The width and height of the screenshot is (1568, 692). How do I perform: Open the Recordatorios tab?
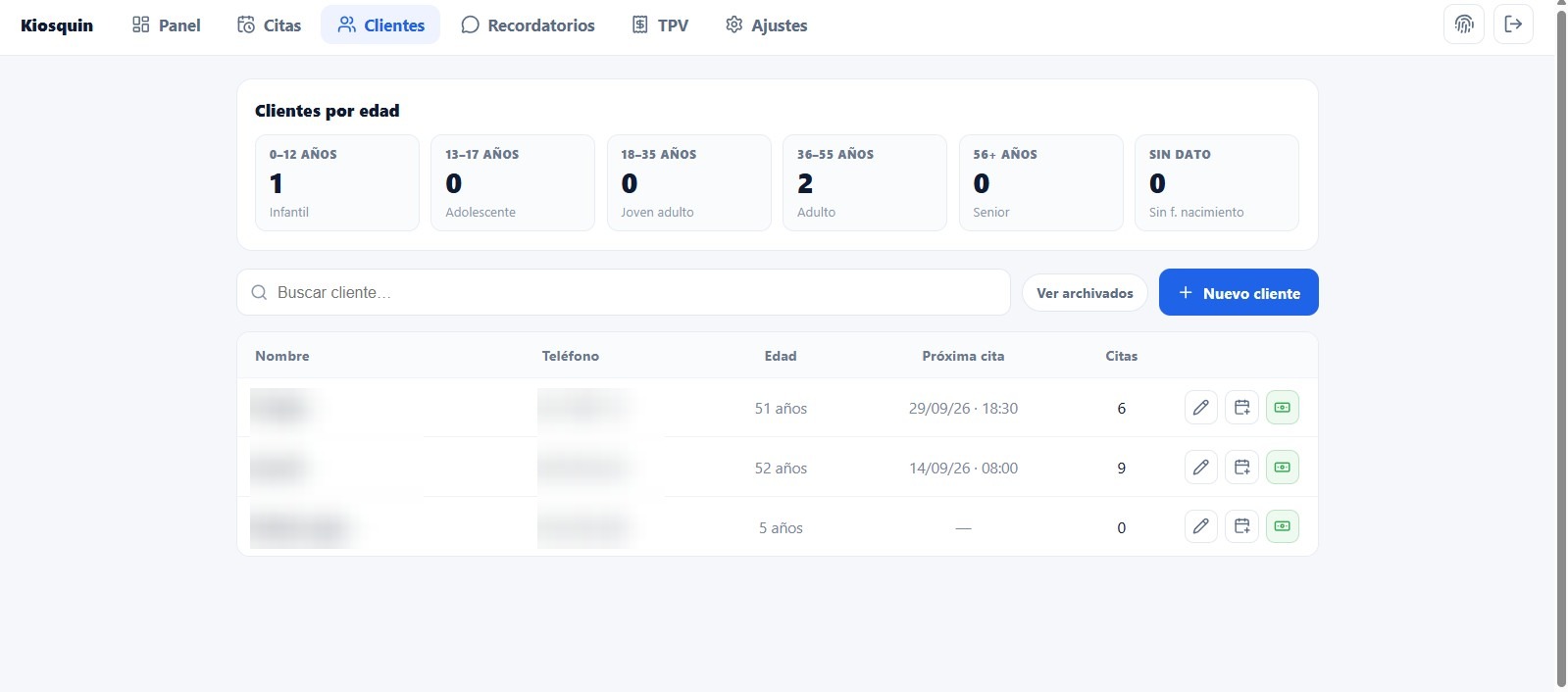[x=528, y=25]
